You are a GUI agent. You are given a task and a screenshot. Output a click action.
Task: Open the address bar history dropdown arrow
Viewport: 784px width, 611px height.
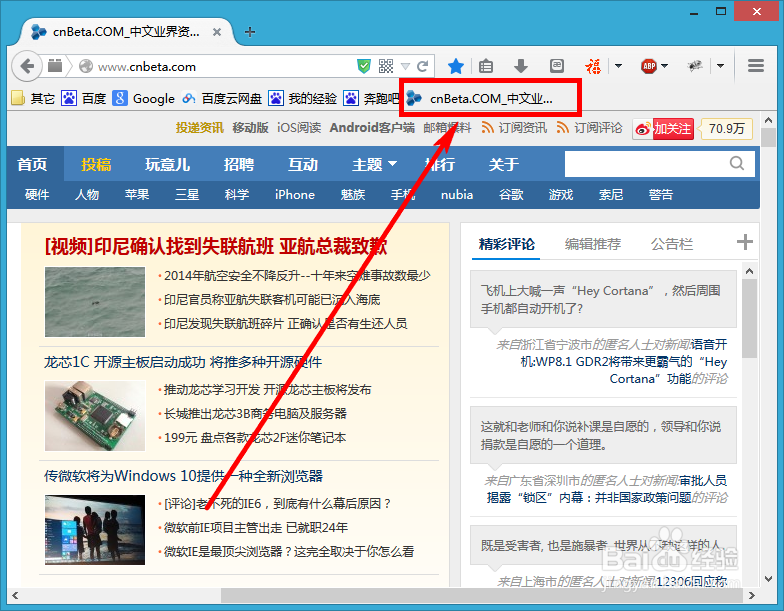(406, 66)
